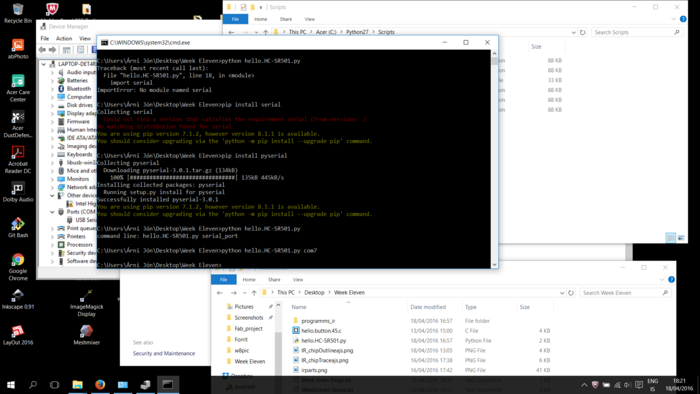Click the Back toolbar arrow in Device Manager
The image size is (700, 394).
(43, 50)
